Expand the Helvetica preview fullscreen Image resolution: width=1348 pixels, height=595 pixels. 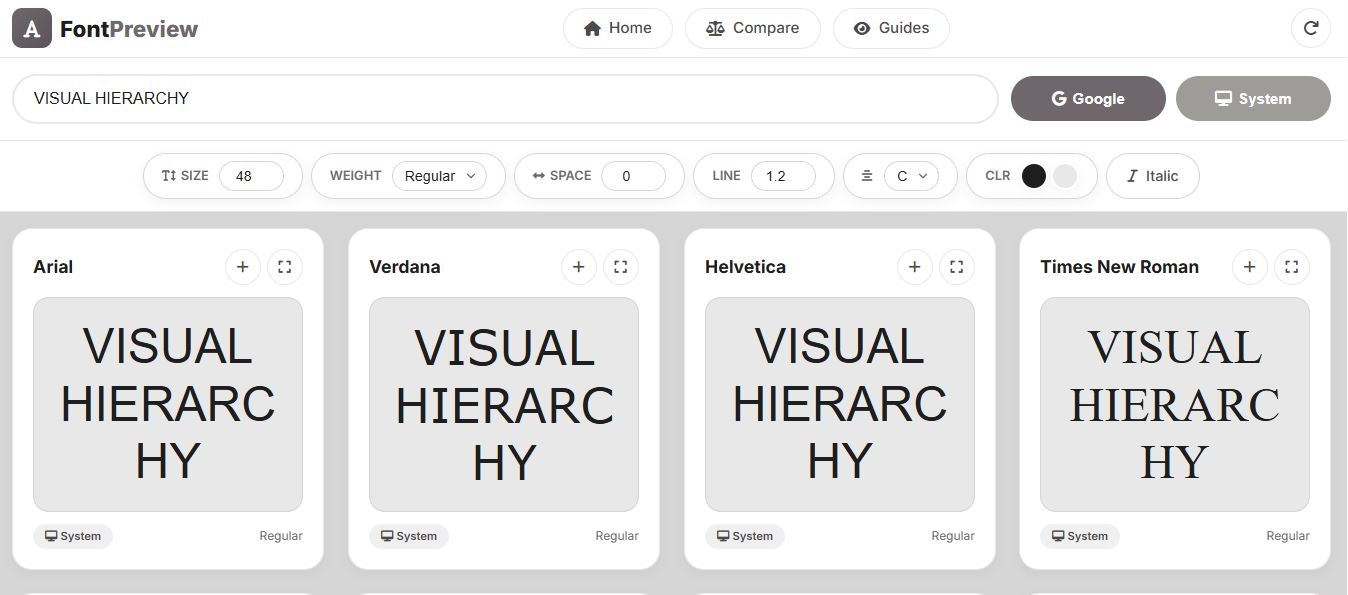pyautogui.click(x=956, y=267)
